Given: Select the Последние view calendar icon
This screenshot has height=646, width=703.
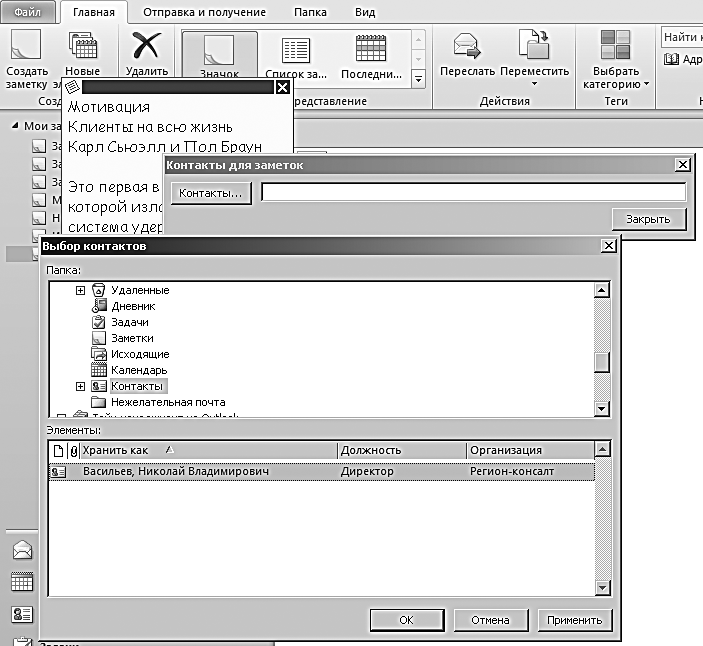Looking at the screenshot, I should 371,48.
